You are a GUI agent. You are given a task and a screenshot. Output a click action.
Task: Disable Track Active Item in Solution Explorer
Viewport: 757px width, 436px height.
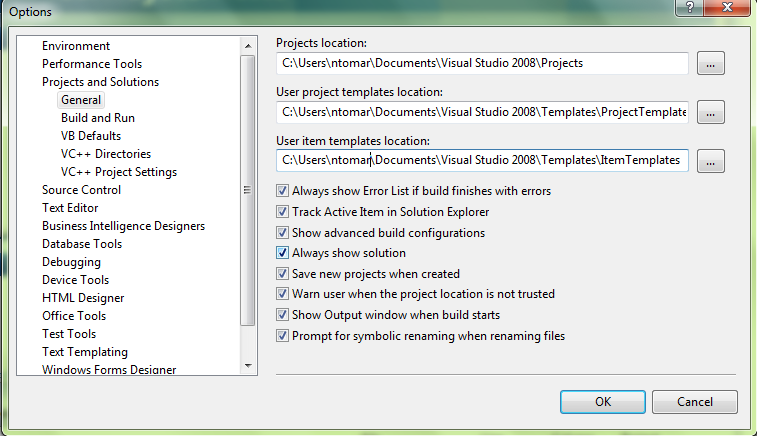tap(283, 212)
